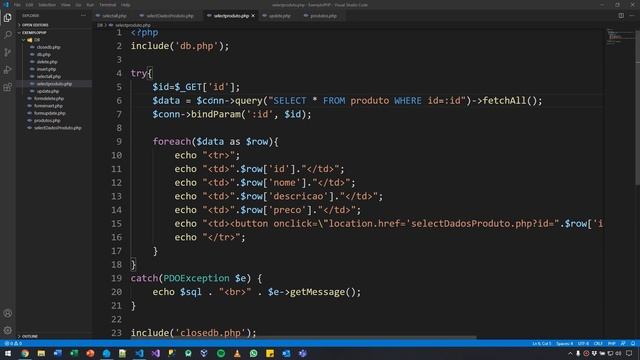Open VLC cone icon on taskbar
The image size is (640, 360).
click(x=237, y=353)
